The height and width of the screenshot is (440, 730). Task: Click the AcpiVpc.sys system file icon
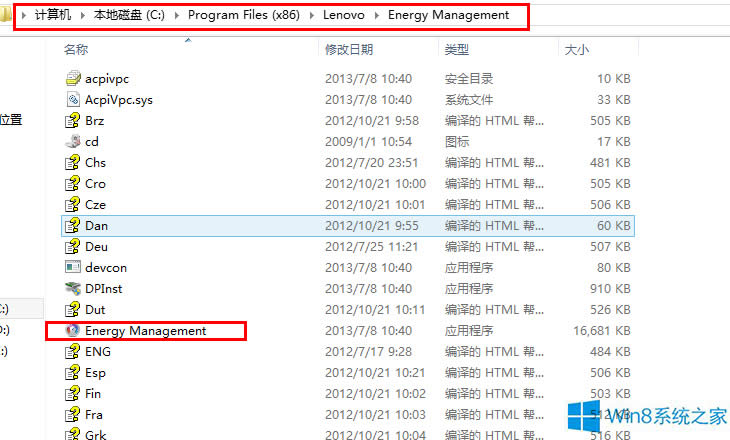tap(73, 100)
